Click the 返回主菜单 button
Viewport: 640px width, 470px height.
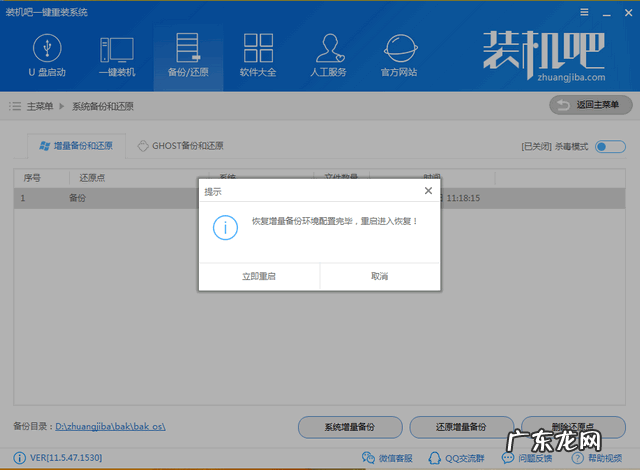click(591, 105)
